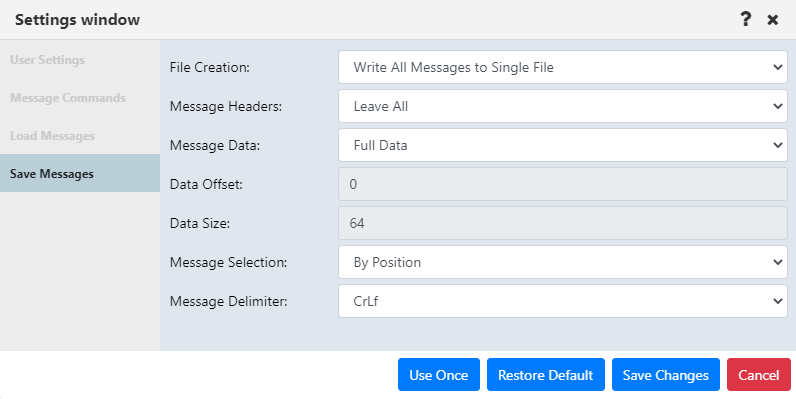Open the Message Delimiter dropdown
The height and width of the screenshot is (399, 796).
562,301
